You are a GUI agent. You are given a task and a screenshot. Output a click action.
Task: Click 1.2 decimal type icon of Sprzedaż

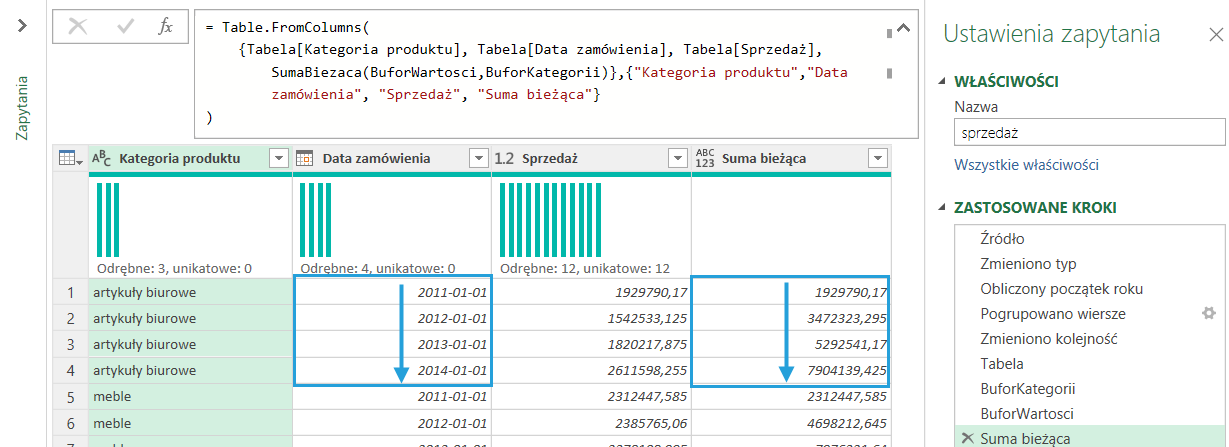pos(504,158)
